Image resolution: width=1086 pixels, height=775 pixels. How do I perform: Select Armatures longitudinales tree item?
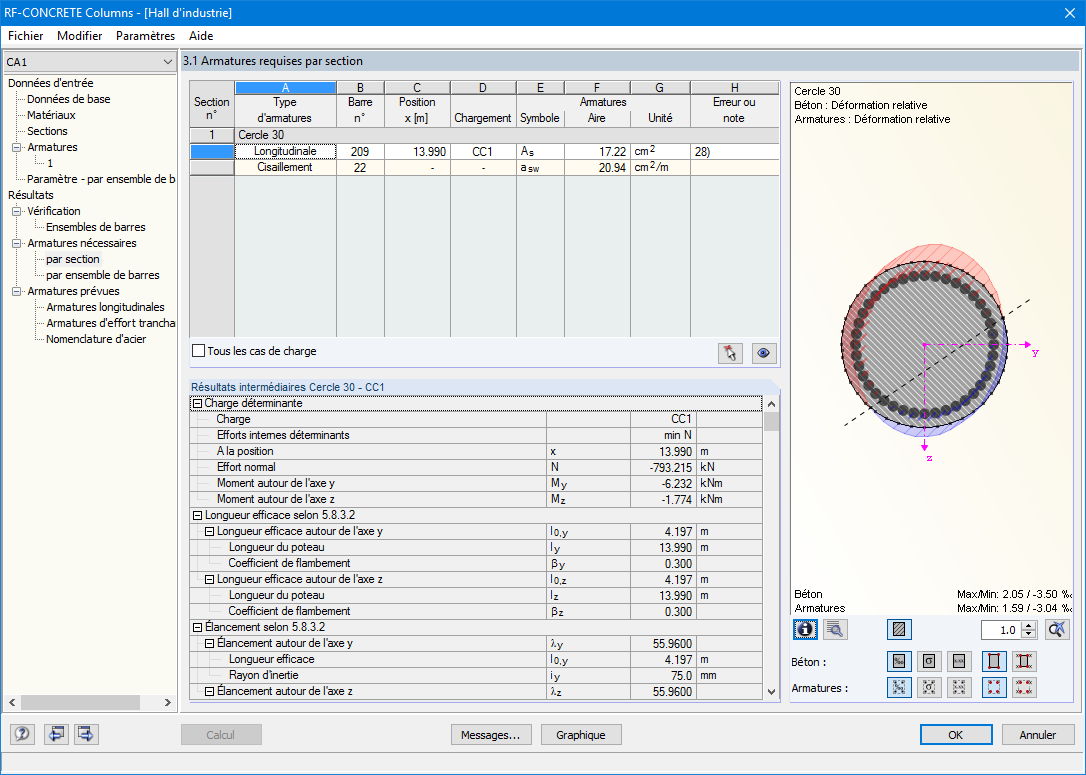105,307
